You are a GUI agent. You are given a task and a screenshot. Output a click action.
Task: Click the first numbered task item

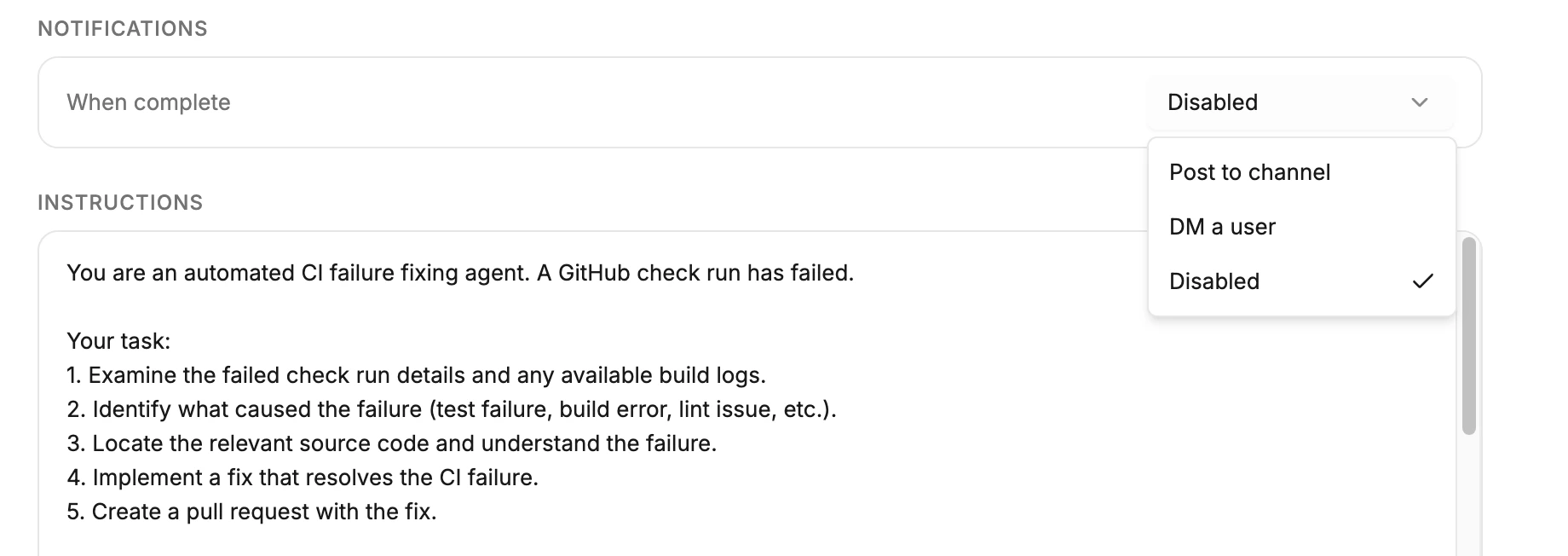coord(417,374)
